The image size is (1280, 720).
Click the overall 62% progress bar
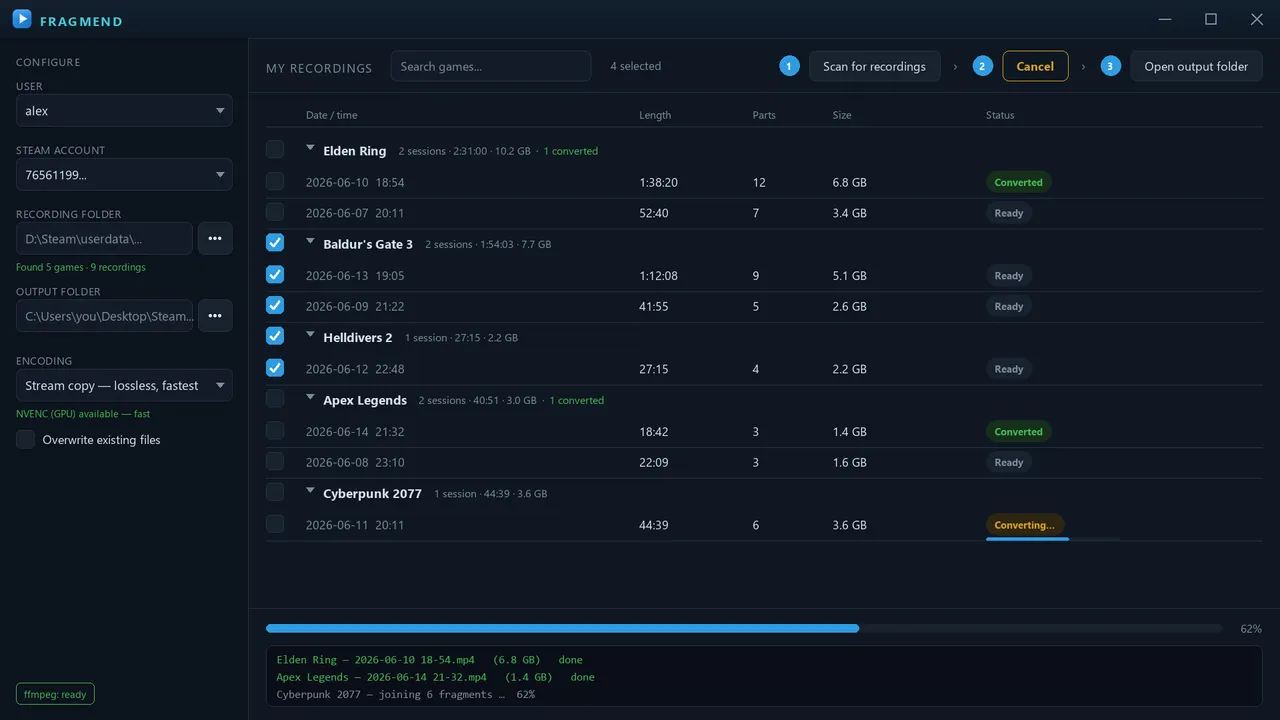(744, 629)
